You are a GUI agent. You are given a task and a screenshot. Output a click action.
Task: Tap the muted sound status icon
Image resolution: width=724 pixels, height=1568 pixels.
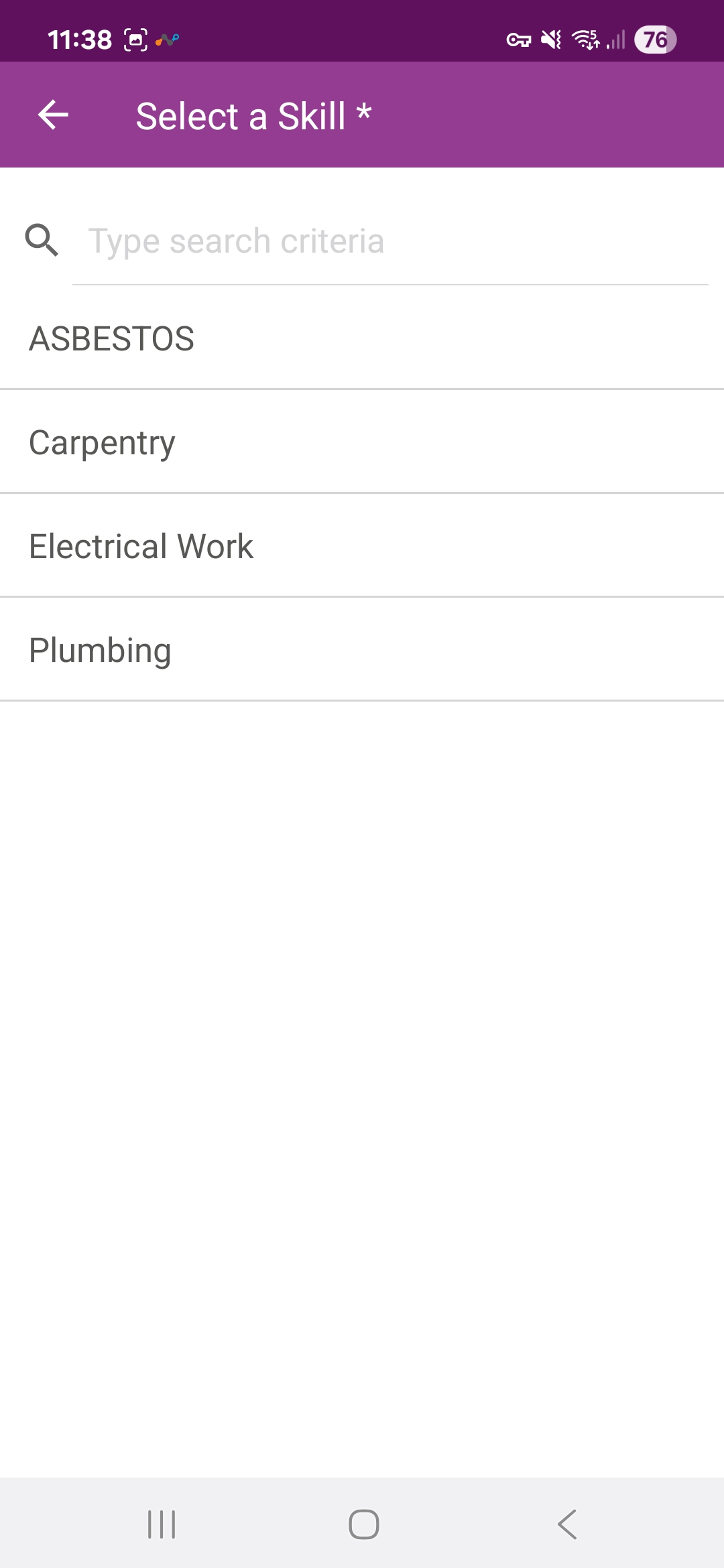[551, 40]
